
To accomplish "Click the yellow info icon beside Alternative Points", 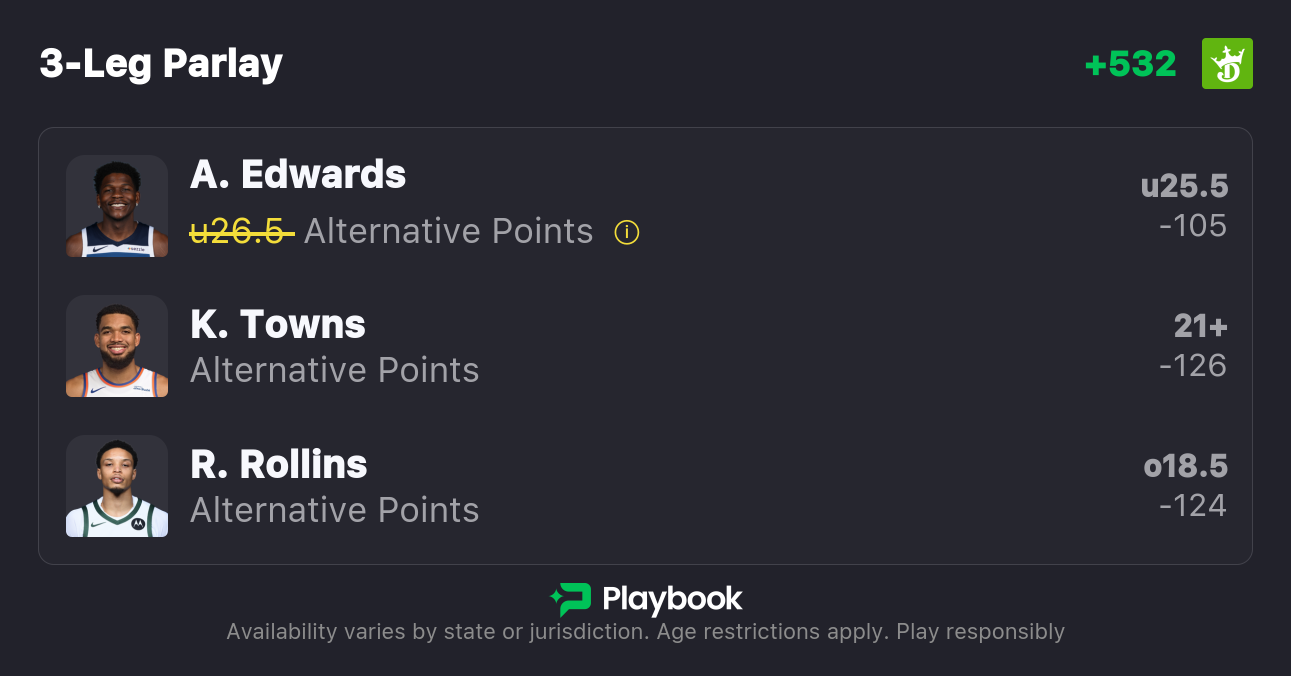I will point(627,233).
